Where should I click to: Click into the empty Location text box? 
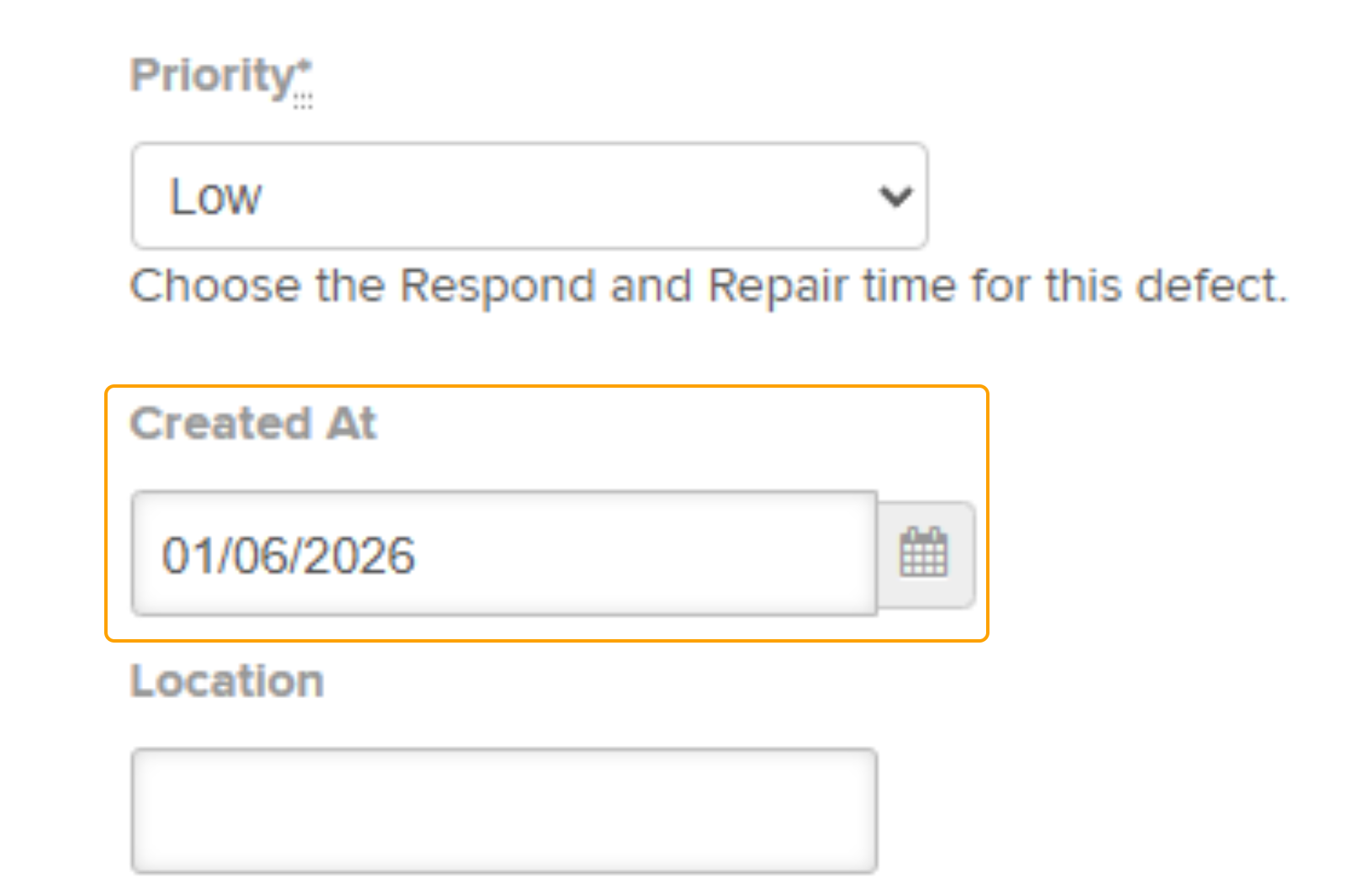tap(504, 811)
